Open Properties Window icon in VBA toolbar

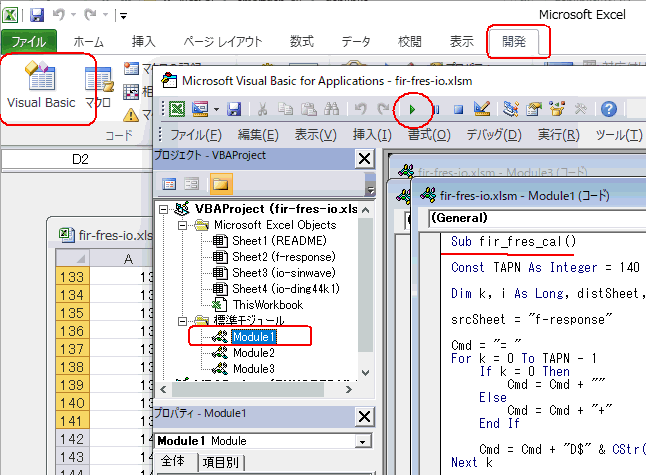point(534,109)
